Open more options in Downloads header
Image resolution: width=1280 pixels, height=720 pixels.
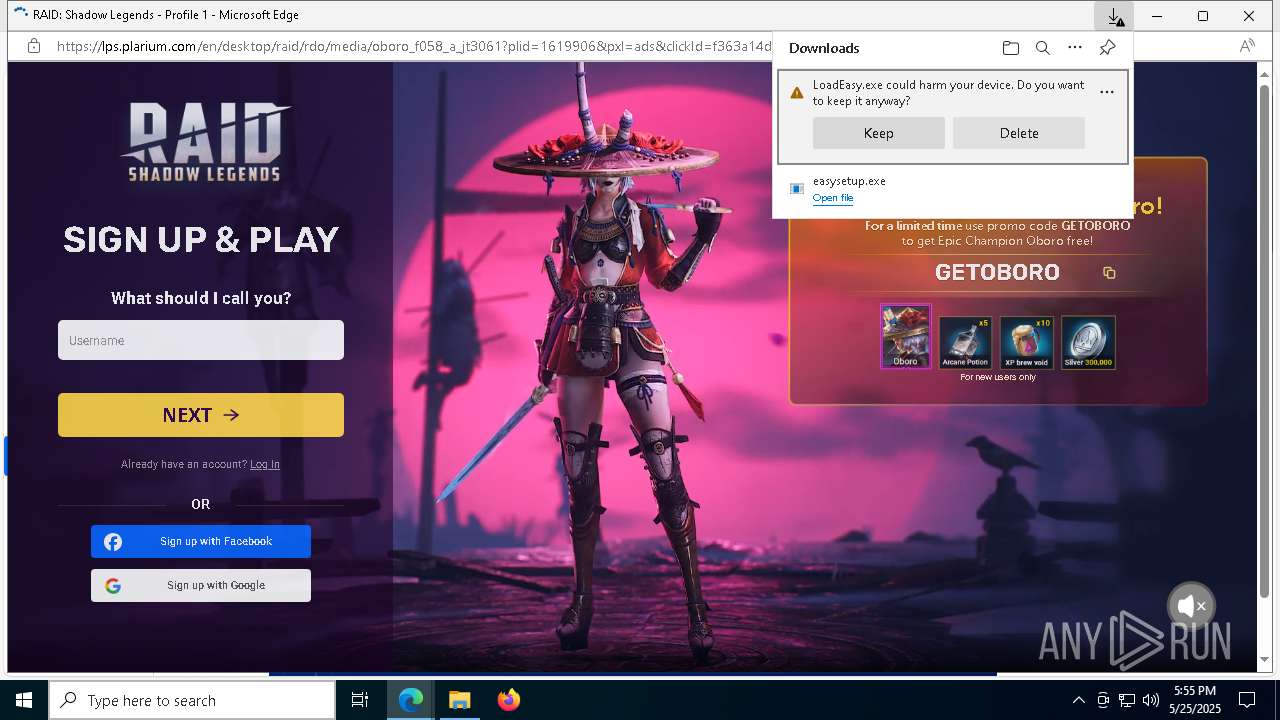click(1075, 48)
